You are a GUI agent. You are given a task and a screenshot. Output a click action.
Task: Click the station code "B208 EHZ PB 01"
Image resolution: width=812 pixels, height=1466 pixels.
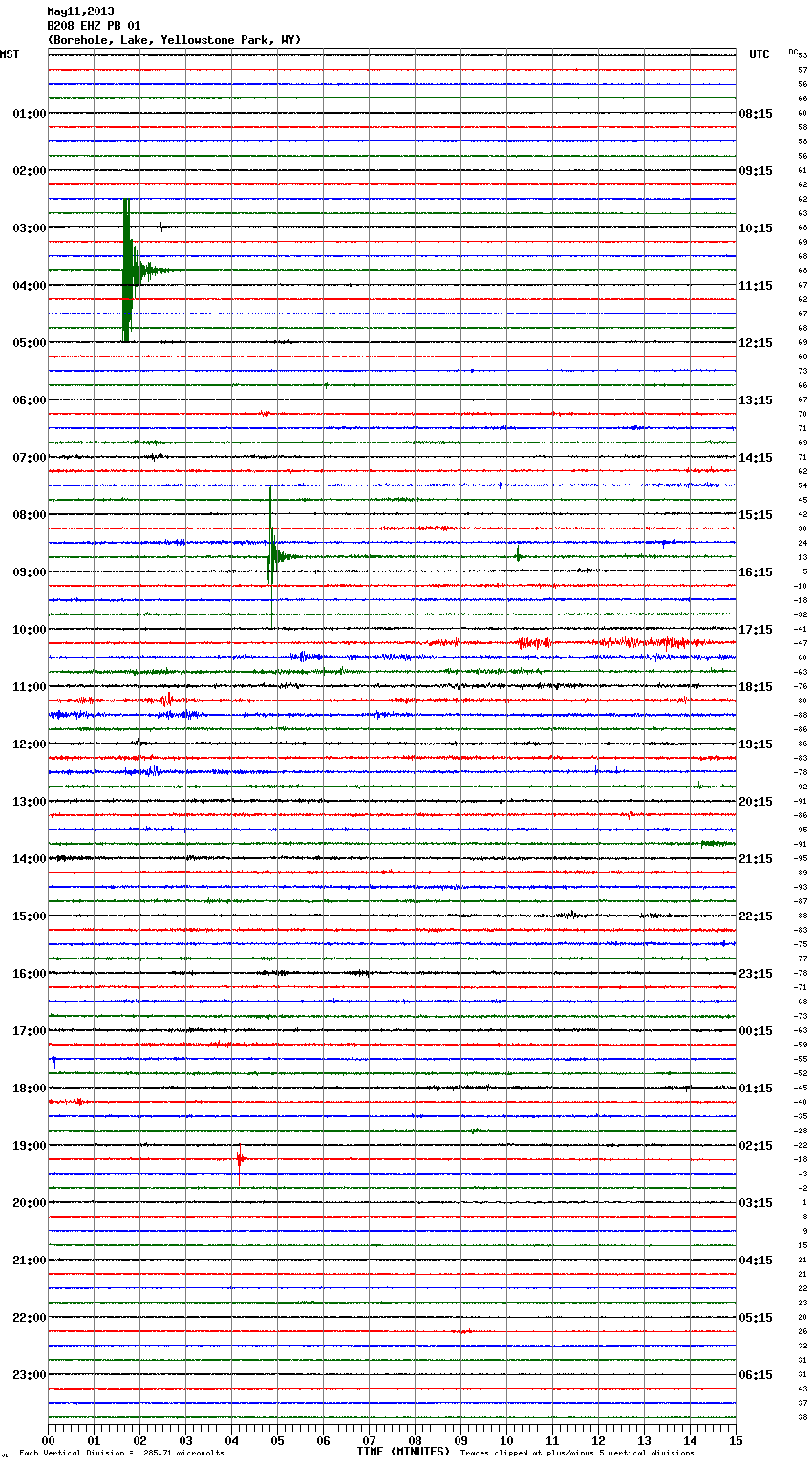click(94, 26)
